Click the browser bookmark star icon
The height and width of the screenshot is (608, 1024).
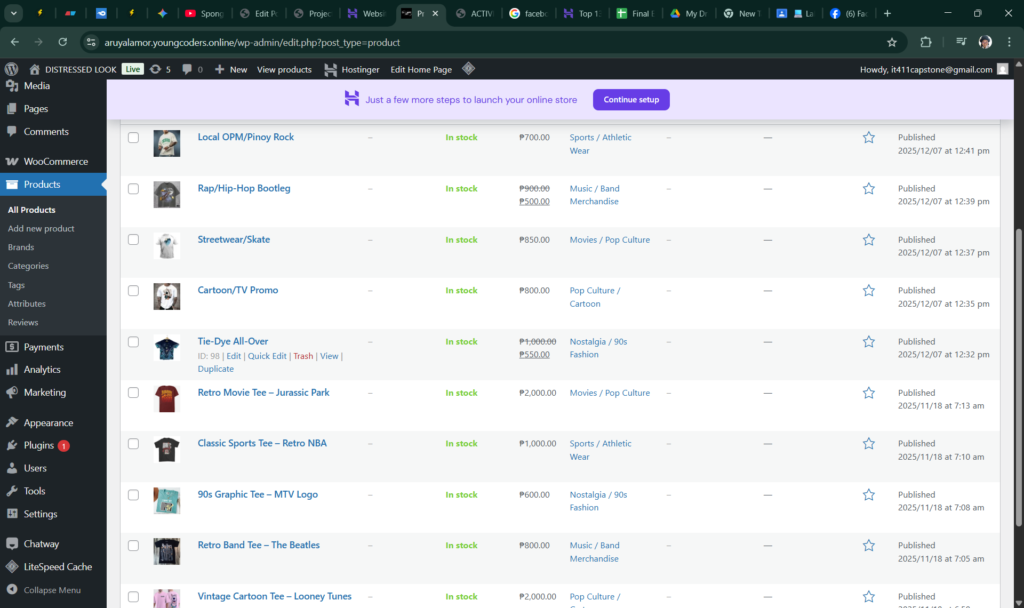[x=891, y=42]
